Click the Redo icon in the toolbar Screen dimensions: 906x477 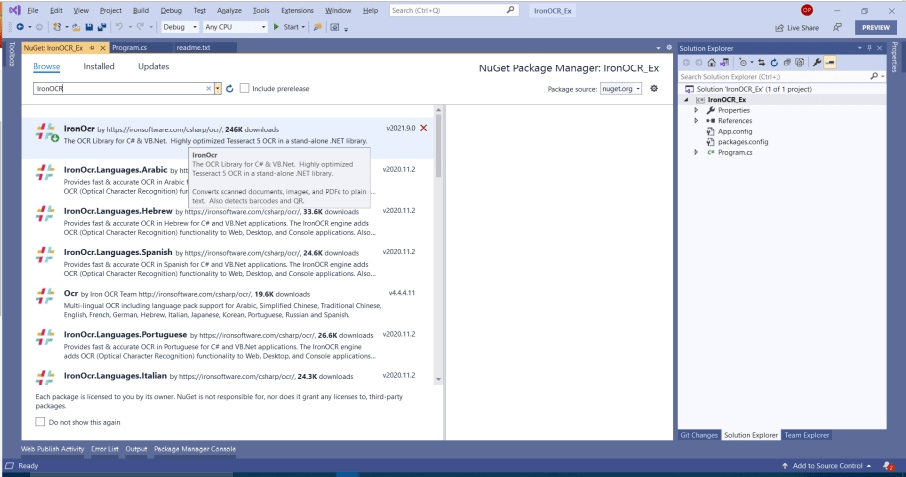pos(140,27)
